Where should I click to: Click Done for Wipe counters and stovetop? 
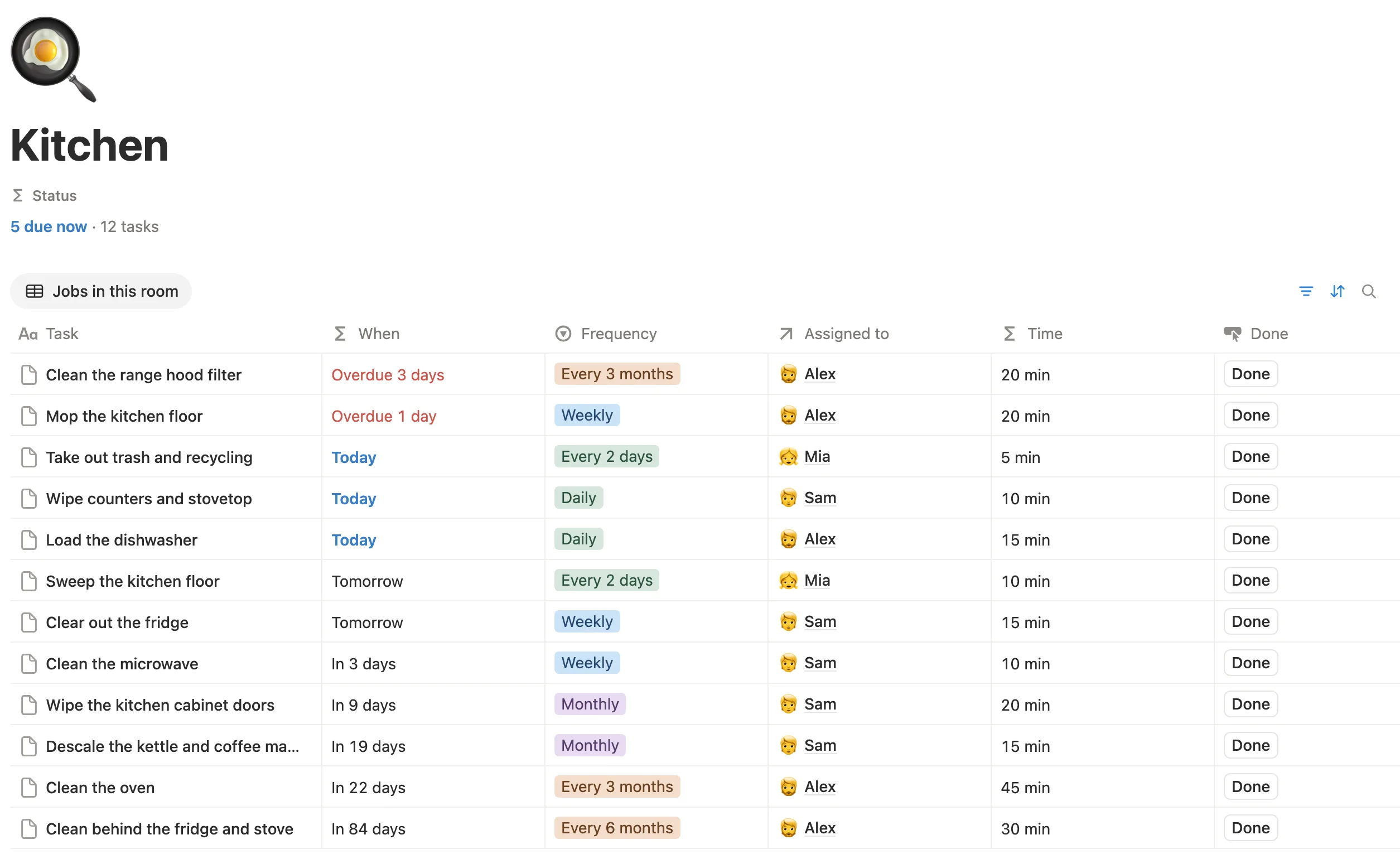pos(1251,498)
